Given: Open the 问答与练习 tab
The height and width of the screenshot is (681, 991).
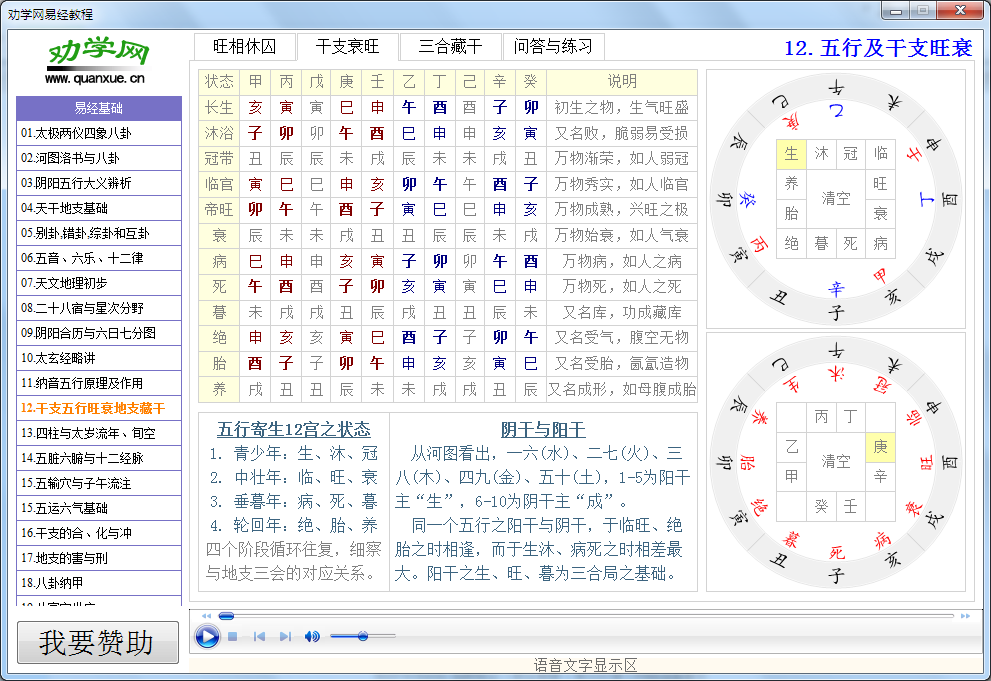Looking at the screenshot, I should point(553,46).
